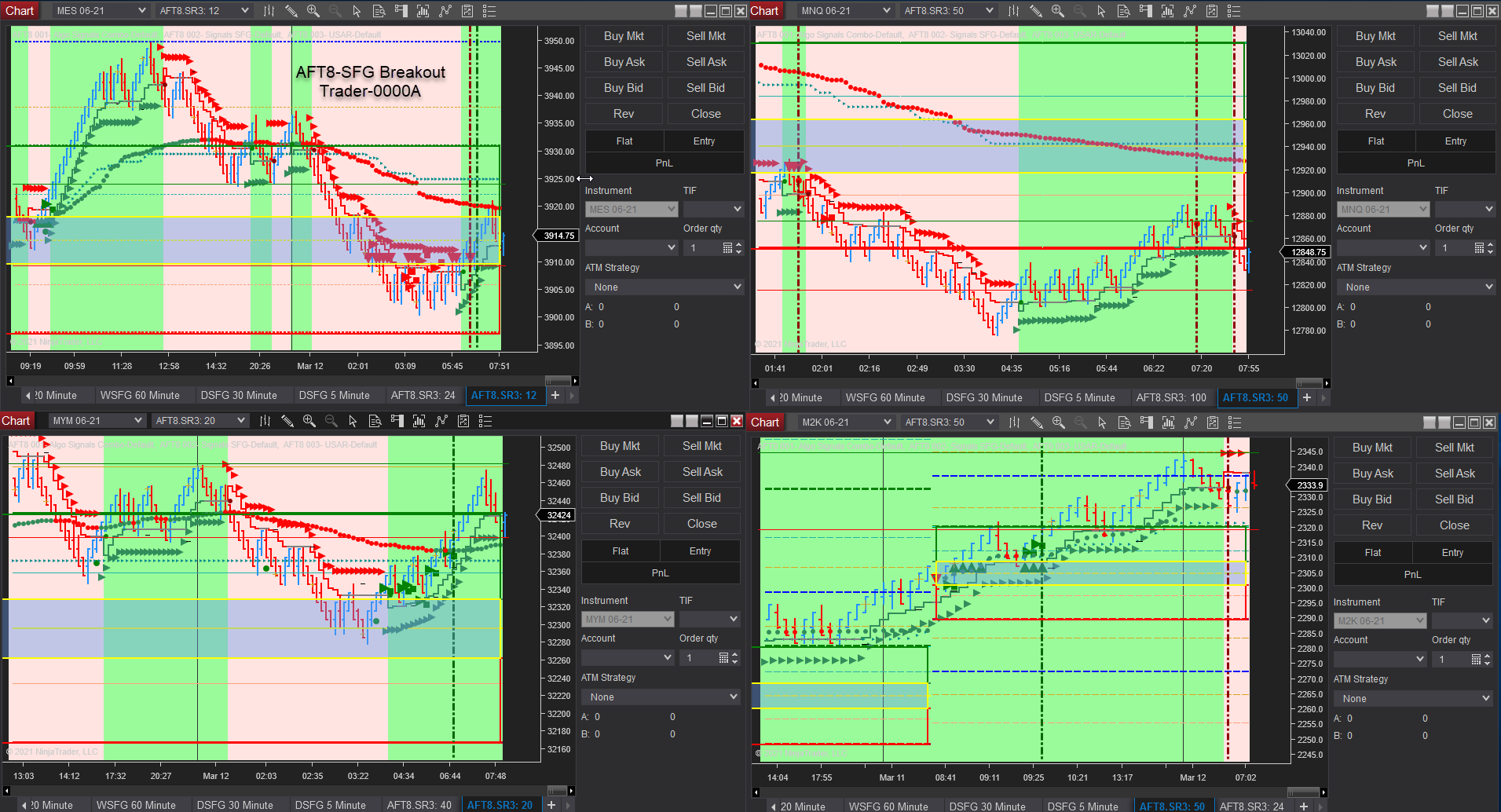
Task: Activate Zoom In on the MES chart
Action: coord(313,10)
